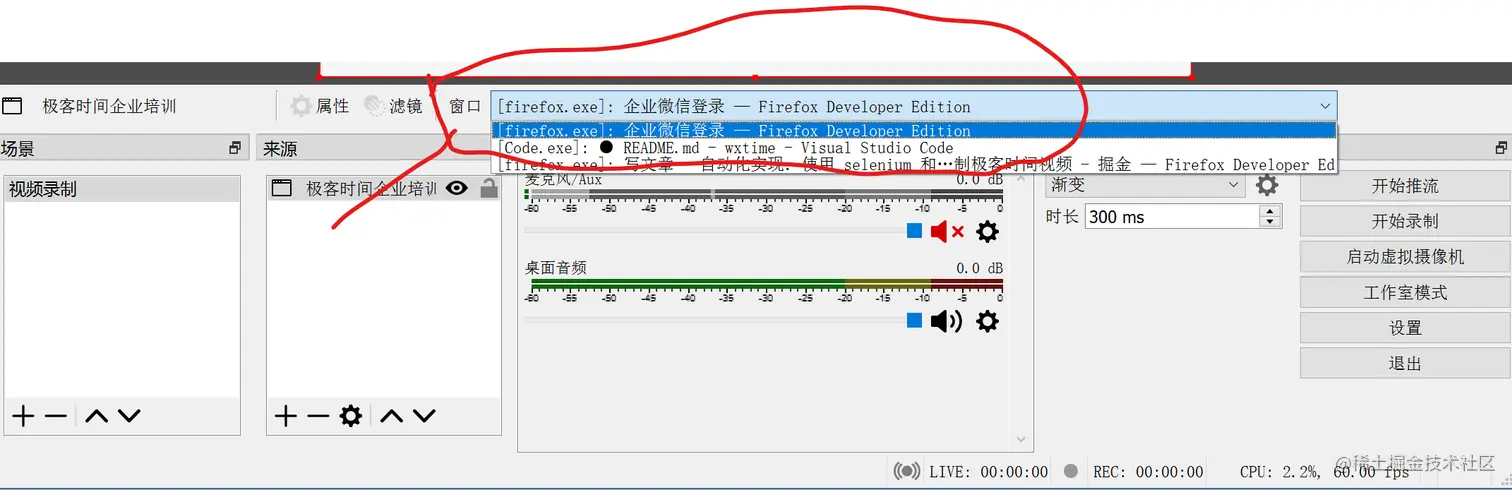Float the controls dock with its popout icon

[1501, 148]
